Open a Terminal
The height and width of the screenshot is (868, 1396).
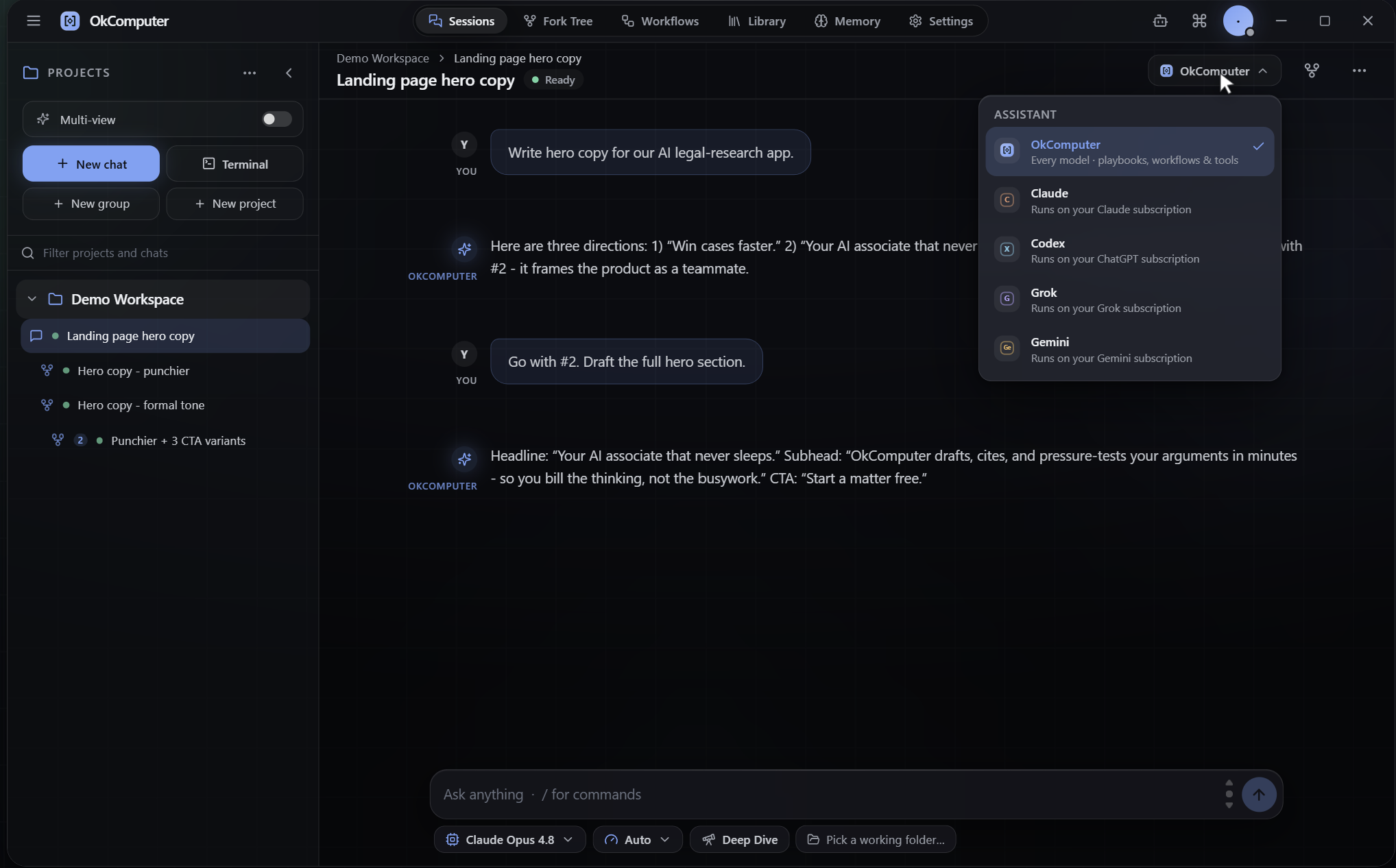(235, 164)
